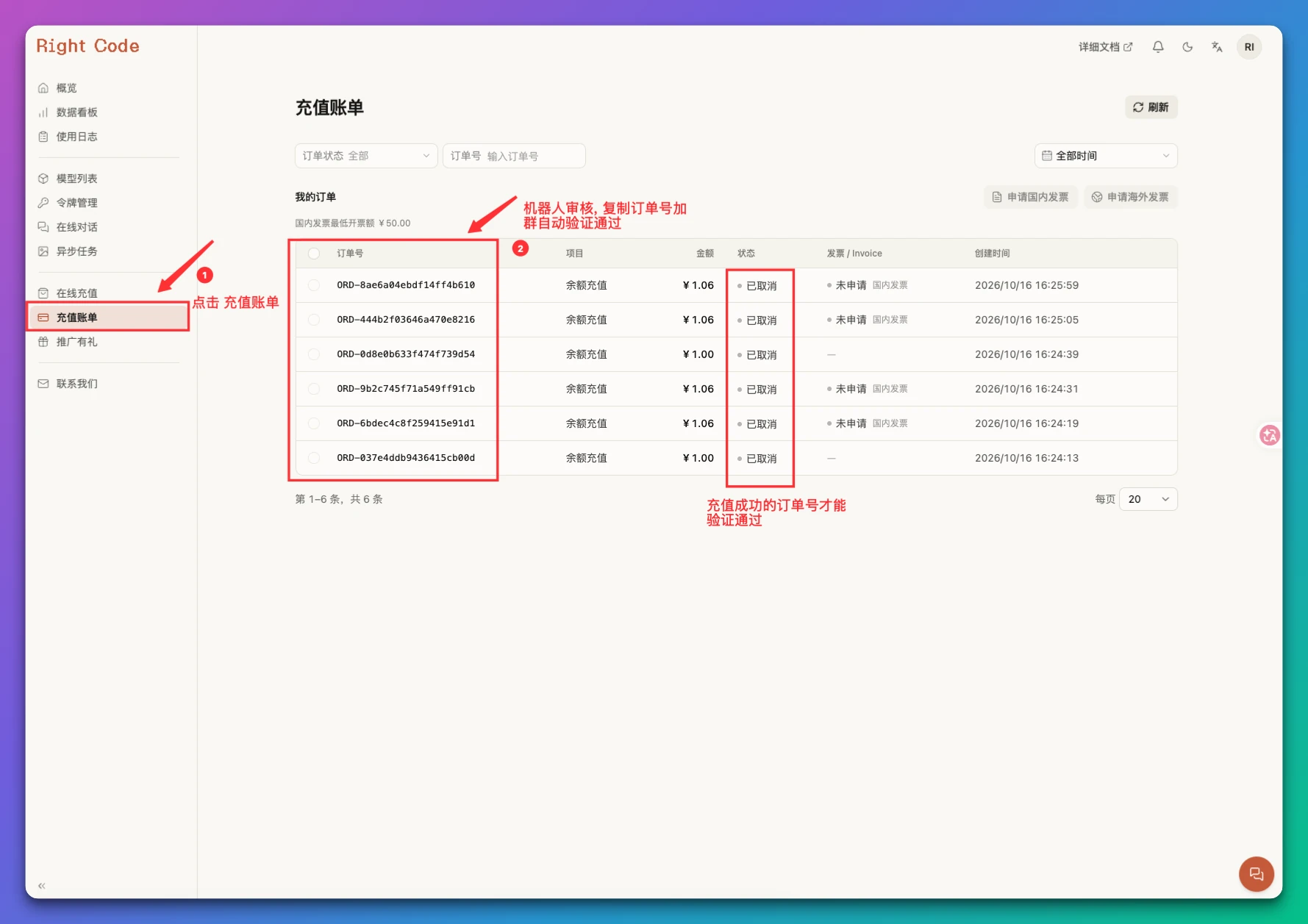This screenshot has height=924, width=1308.
Task: Click 已取消 status of ORD-0d8e0b633f474f739d54
Action: 757,355
